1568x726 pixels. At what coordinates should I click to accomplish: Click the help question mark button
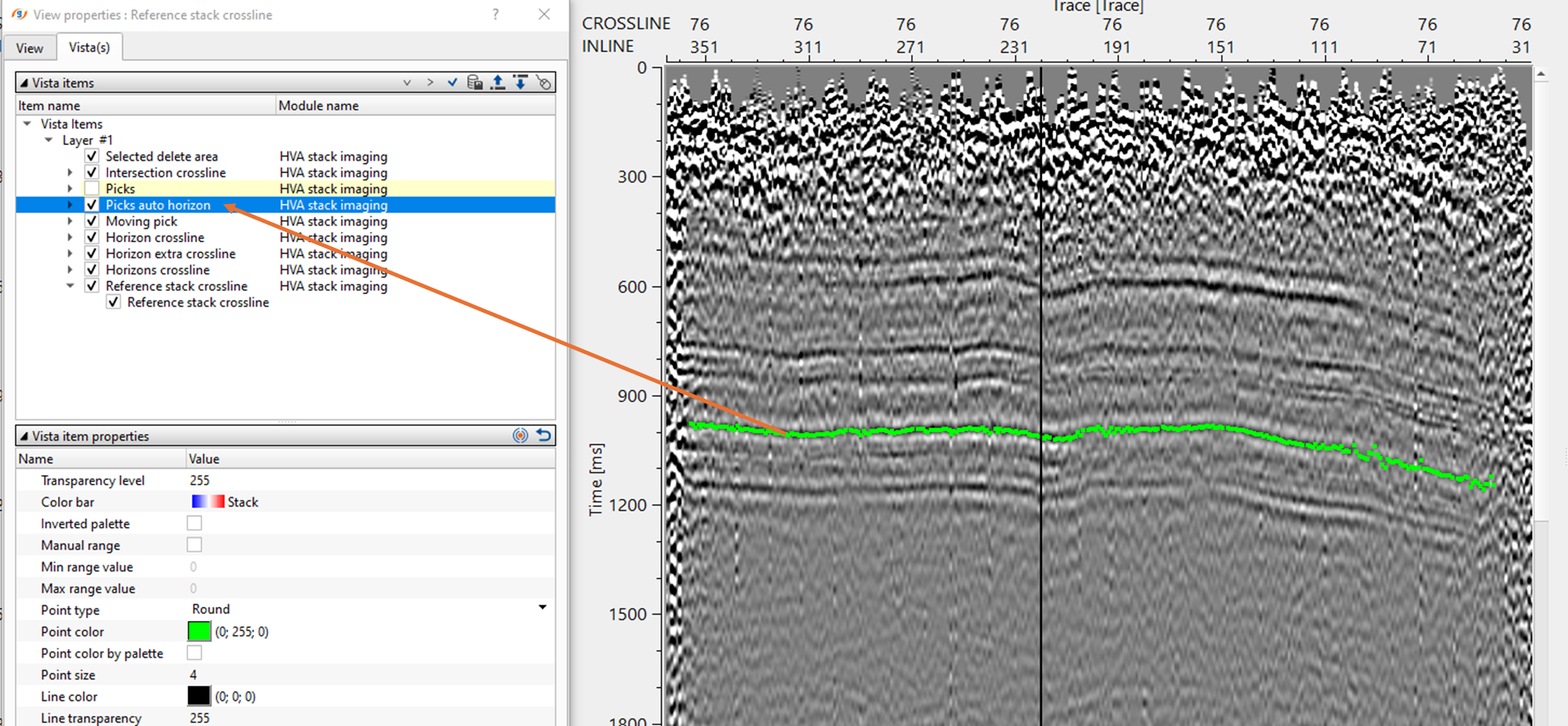click(495, 14)
